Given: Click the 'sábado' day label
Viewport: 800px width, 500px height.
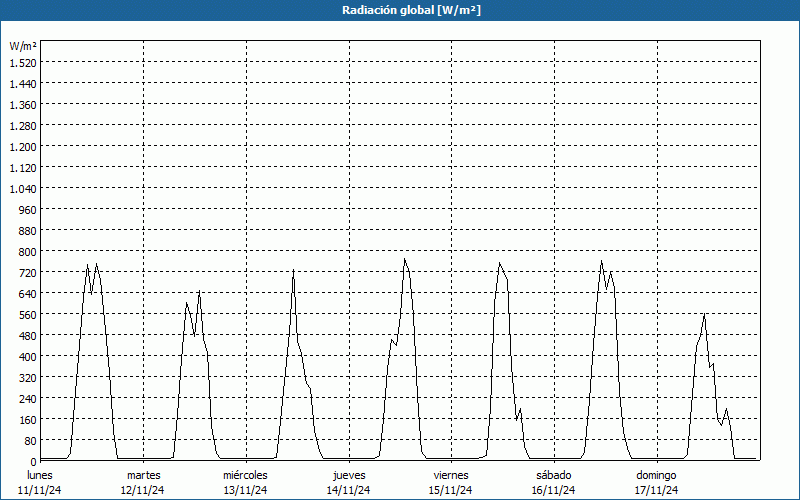Looking at the screenshot, I should click(554, 475).
